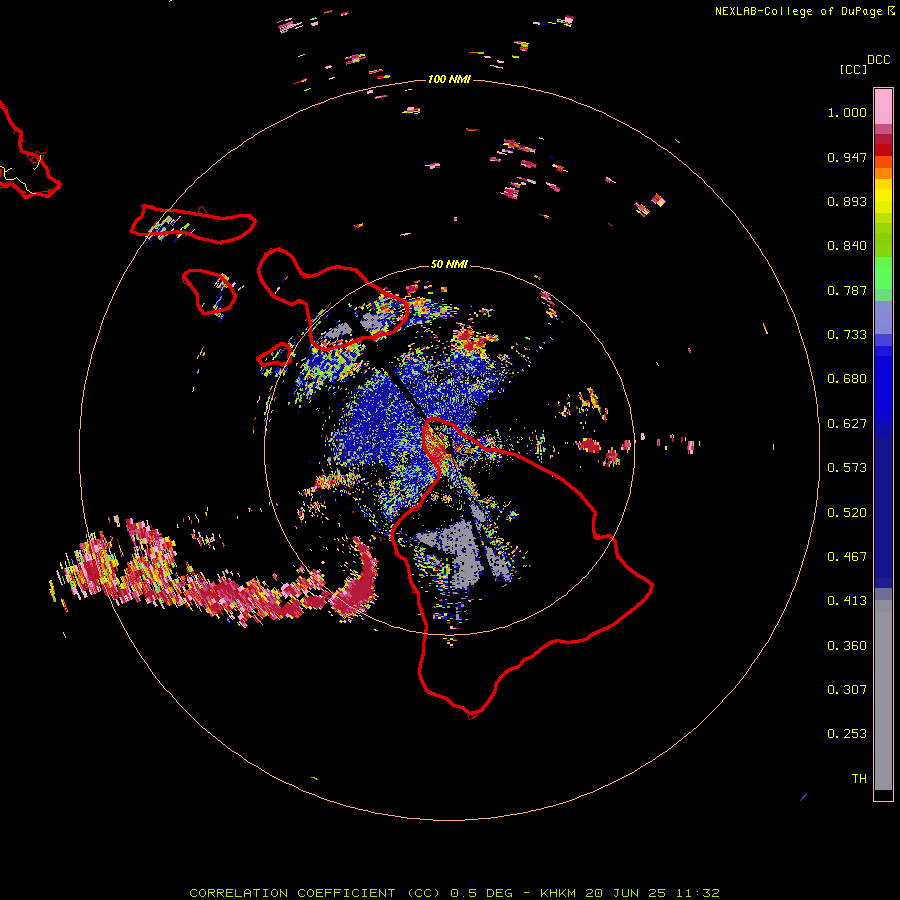Click the gray lower segment of color bar
Screen dimensions: 900x900
point(883,695)
